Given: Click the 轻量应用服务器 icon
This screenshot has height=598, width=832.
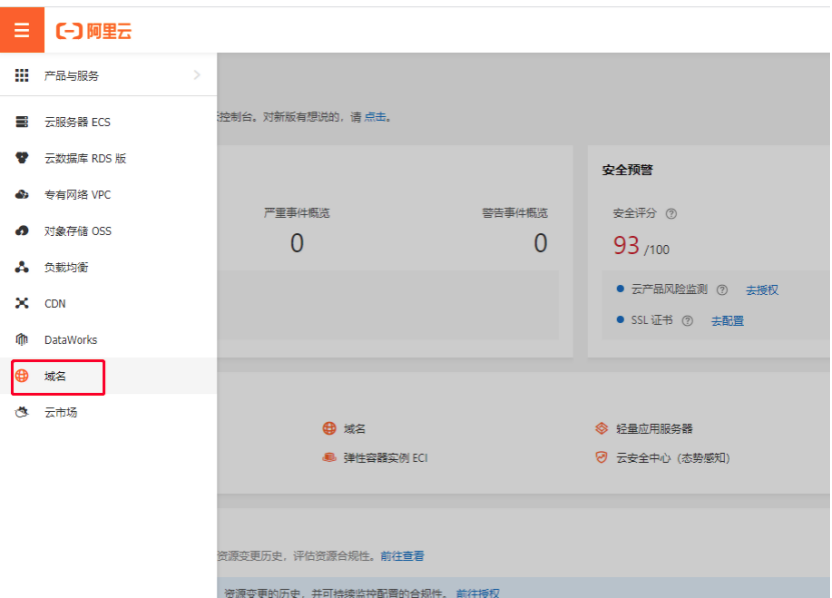Looking at the screenshot, I should (x=601, y=428).
